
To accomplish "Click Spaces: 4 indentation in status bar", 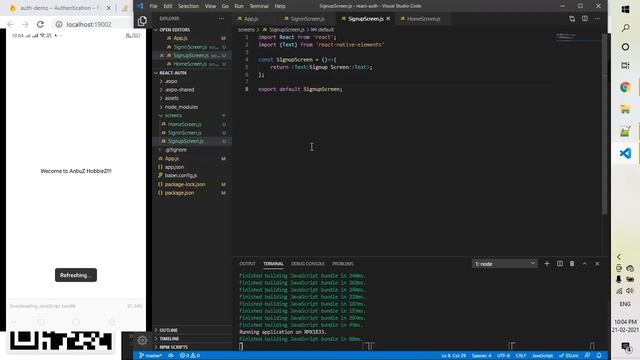I will (482, 356).
